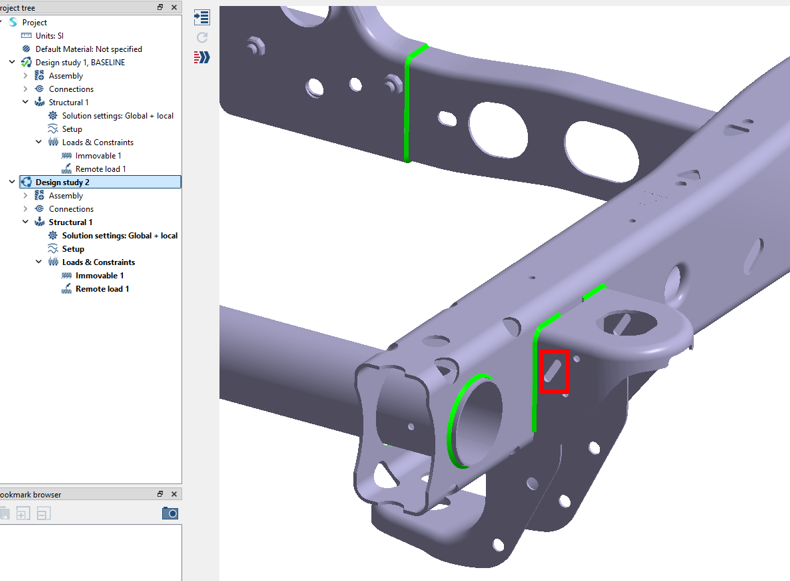The image size is (790, 581).
Task: Click Design study 1 BASELINE status icon
Action: pyautogui.click(x=26, y=62)
